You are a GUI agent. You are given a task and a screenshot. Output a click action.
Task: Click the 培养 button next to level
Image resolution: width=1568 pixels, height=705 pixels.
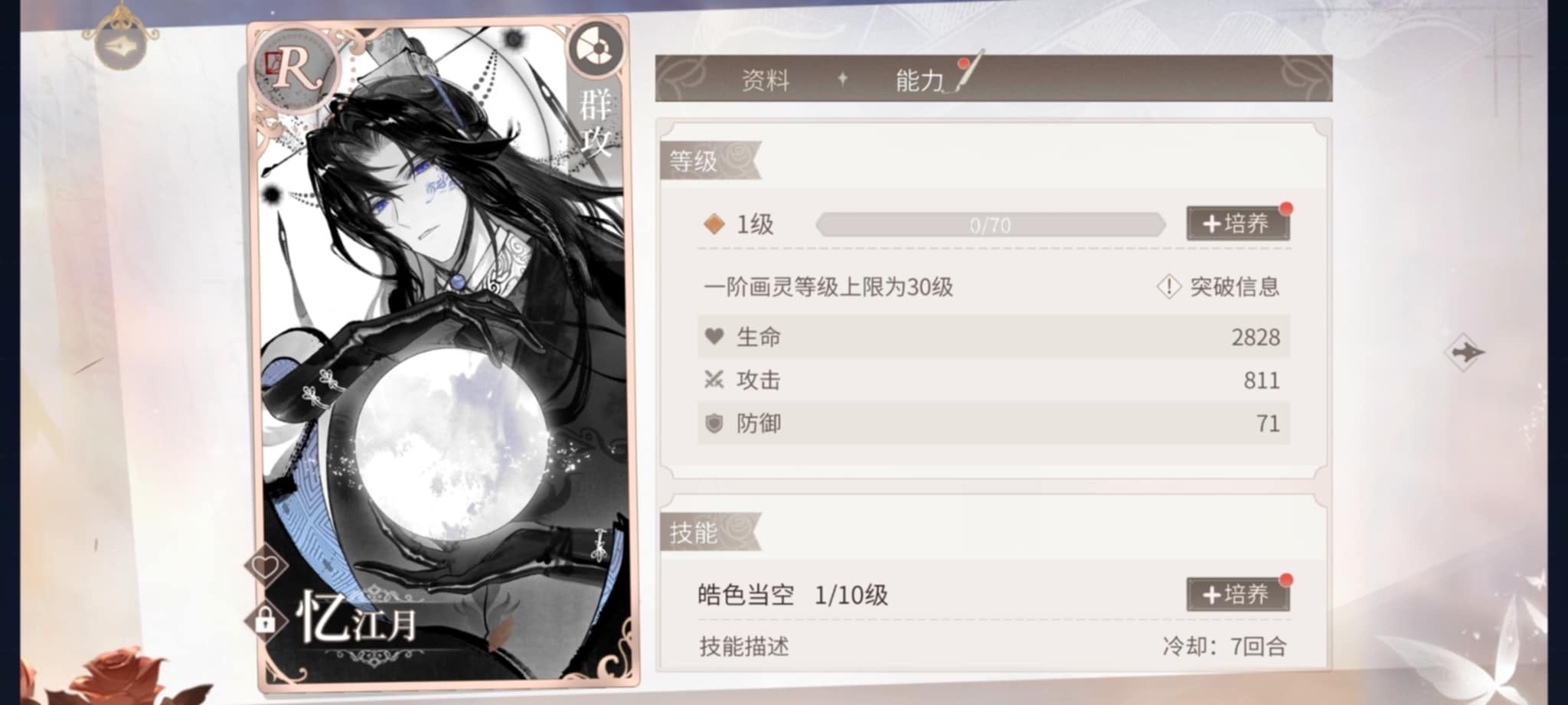(x=1237, y=224)
